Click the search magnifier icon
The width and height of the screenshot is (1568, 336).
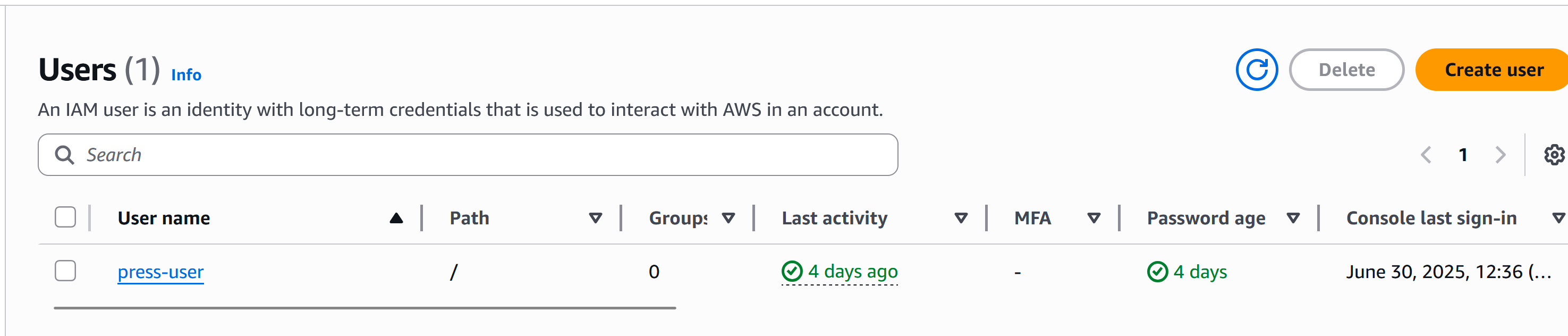pyautogui.click(x=64, y=155)
